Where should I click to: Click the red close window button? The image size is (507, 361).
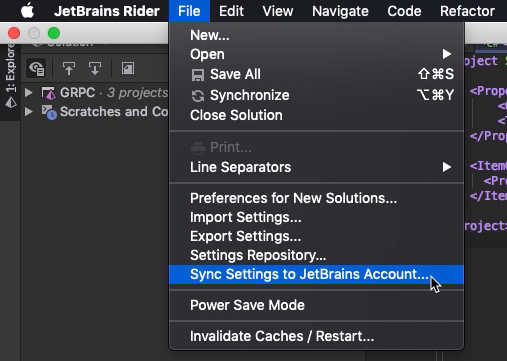14,33
